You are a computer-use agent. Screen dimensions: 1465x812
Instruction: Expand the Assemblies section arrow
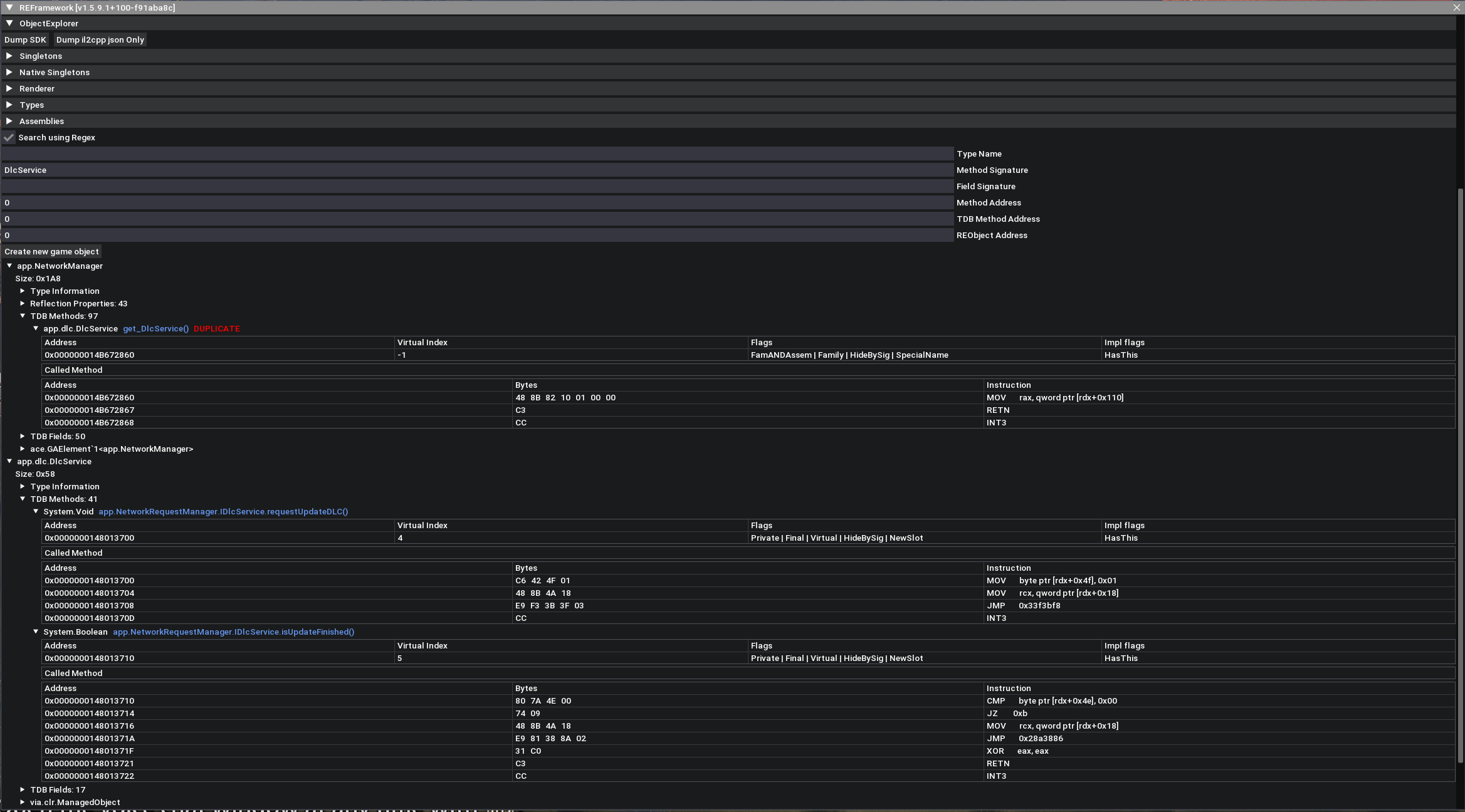pyautogui.click(x=9, y=121)
